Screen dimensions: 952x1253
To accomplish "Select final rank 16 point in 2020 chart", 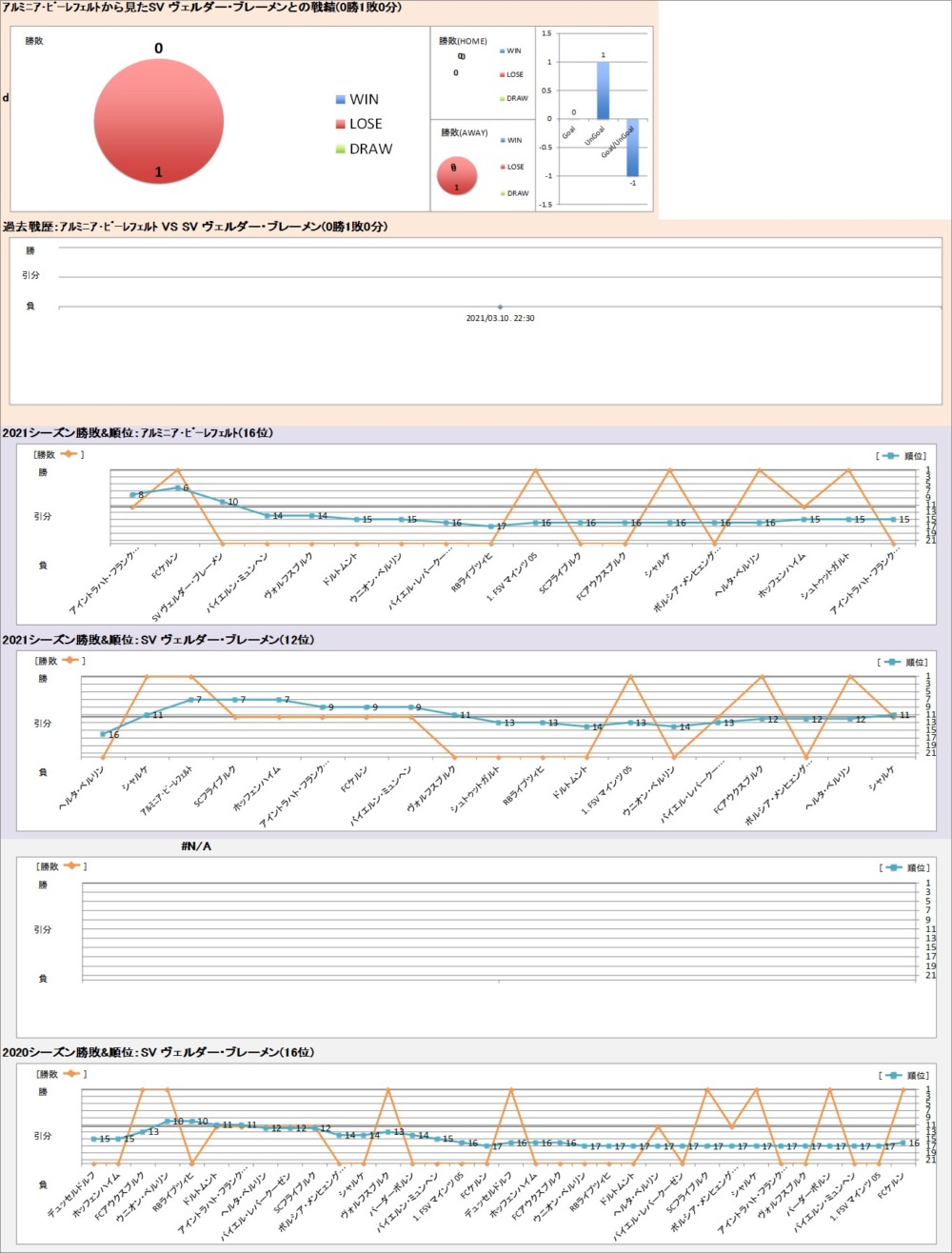I will coord(902,1143).
